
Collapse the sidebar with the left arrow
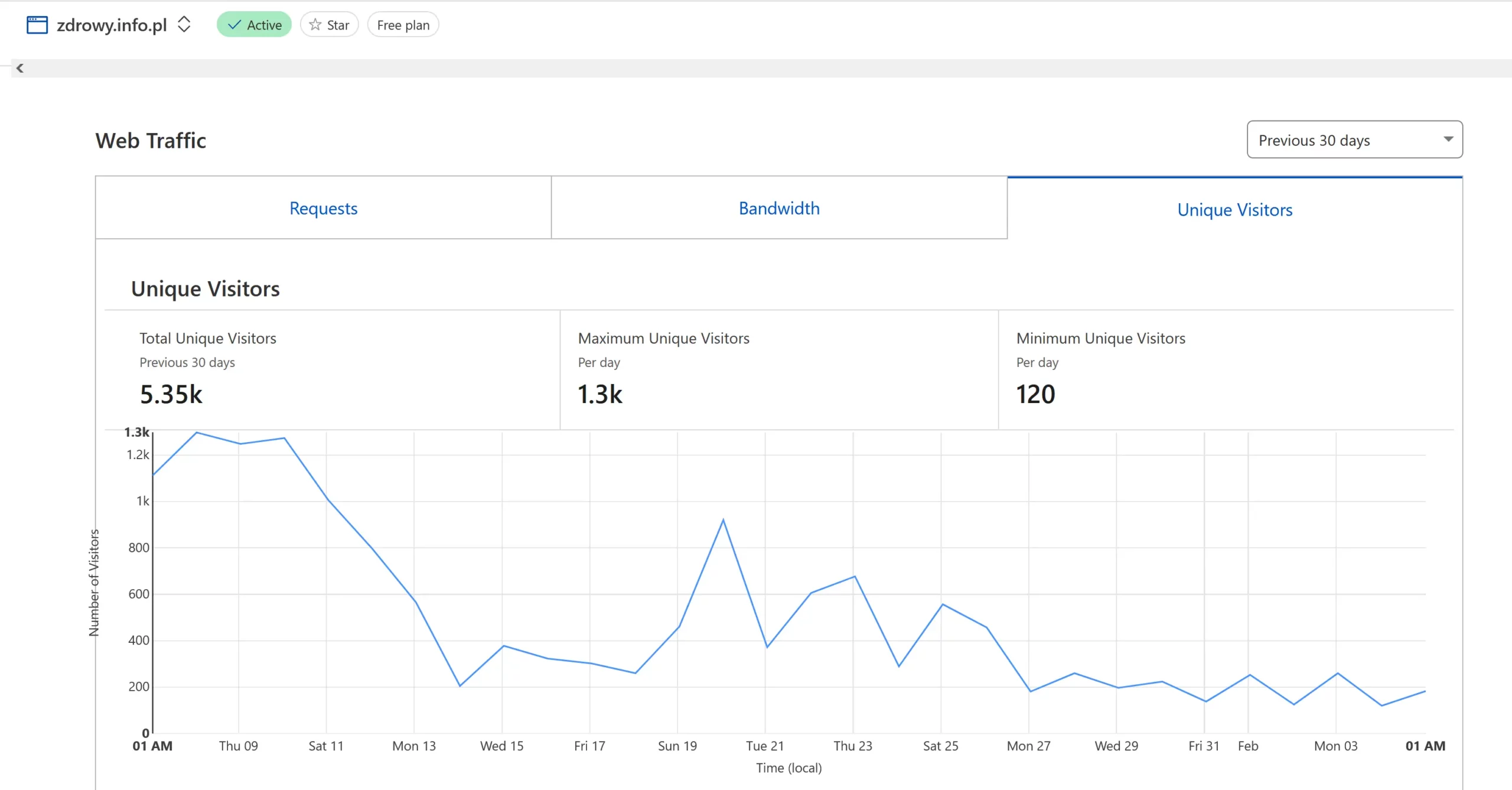coord(20,68)
